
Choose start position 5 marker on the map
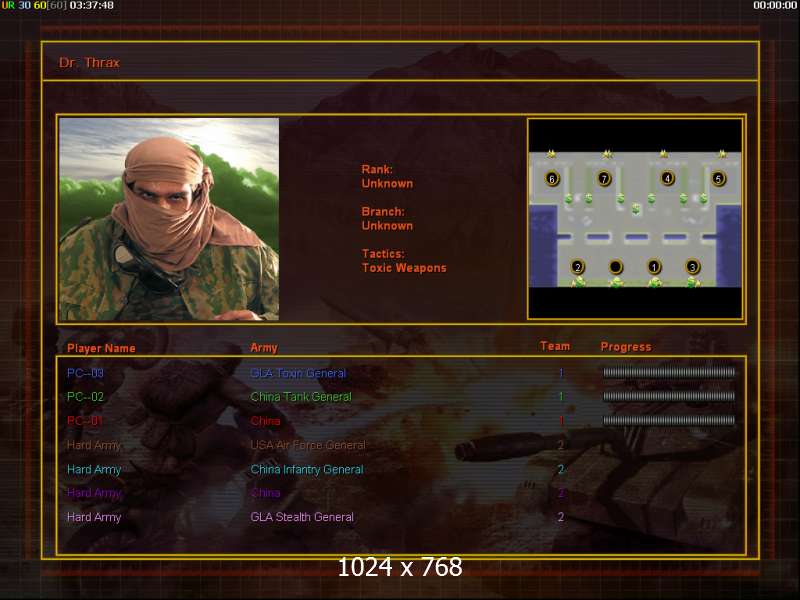[718, 179]
